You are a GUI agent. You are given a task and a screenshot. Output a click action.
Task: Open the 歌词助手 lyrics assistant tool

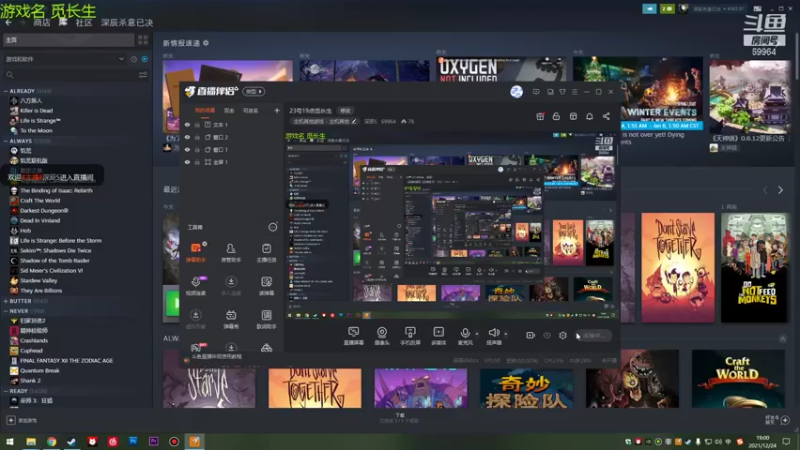click(266, 319)
